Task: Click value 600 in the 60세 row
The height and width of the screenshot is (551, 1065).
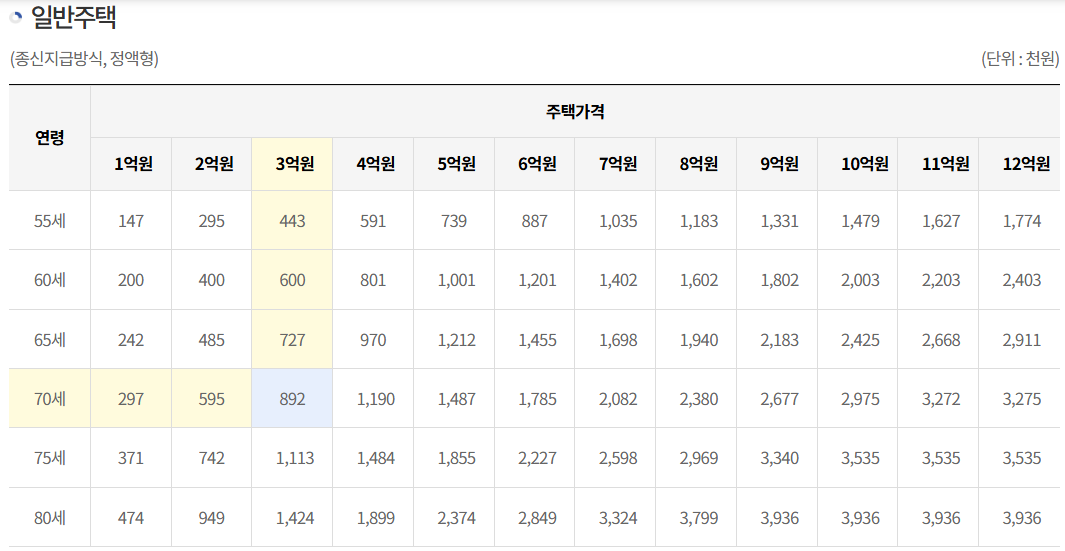Action: click(x=292, y=280)
